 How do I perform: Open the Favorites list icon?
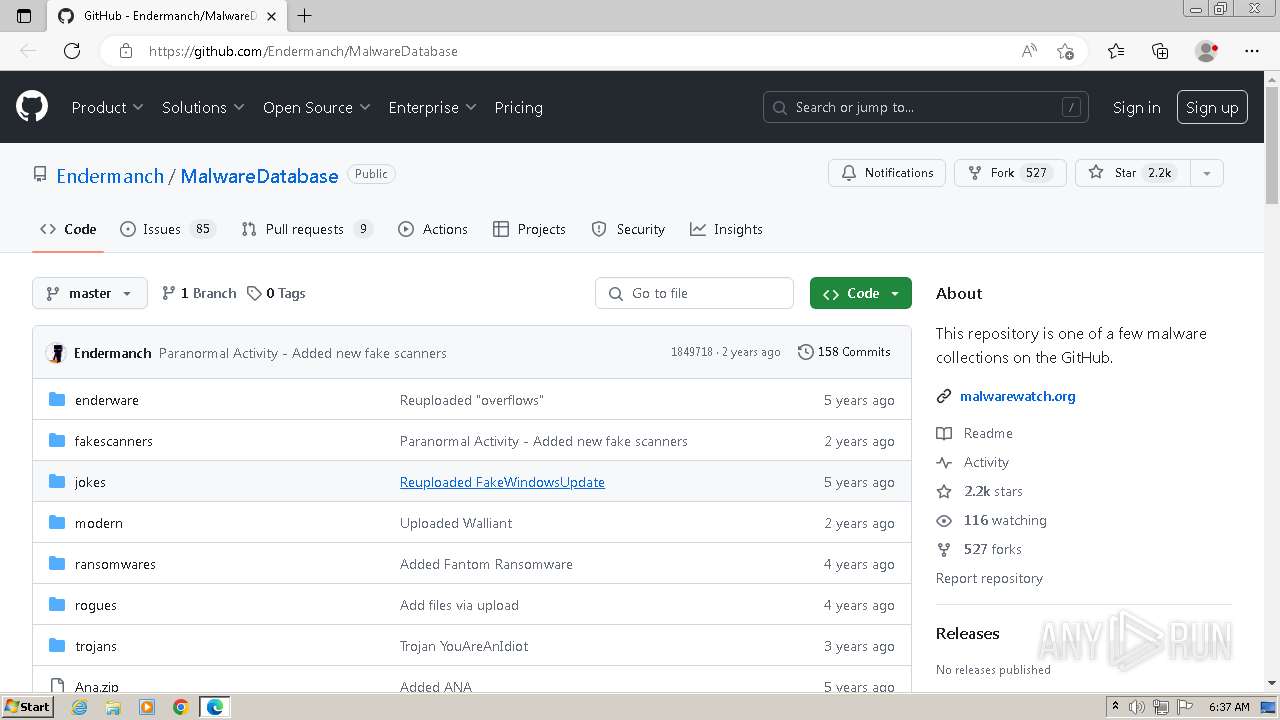[x=1116, y=51]
